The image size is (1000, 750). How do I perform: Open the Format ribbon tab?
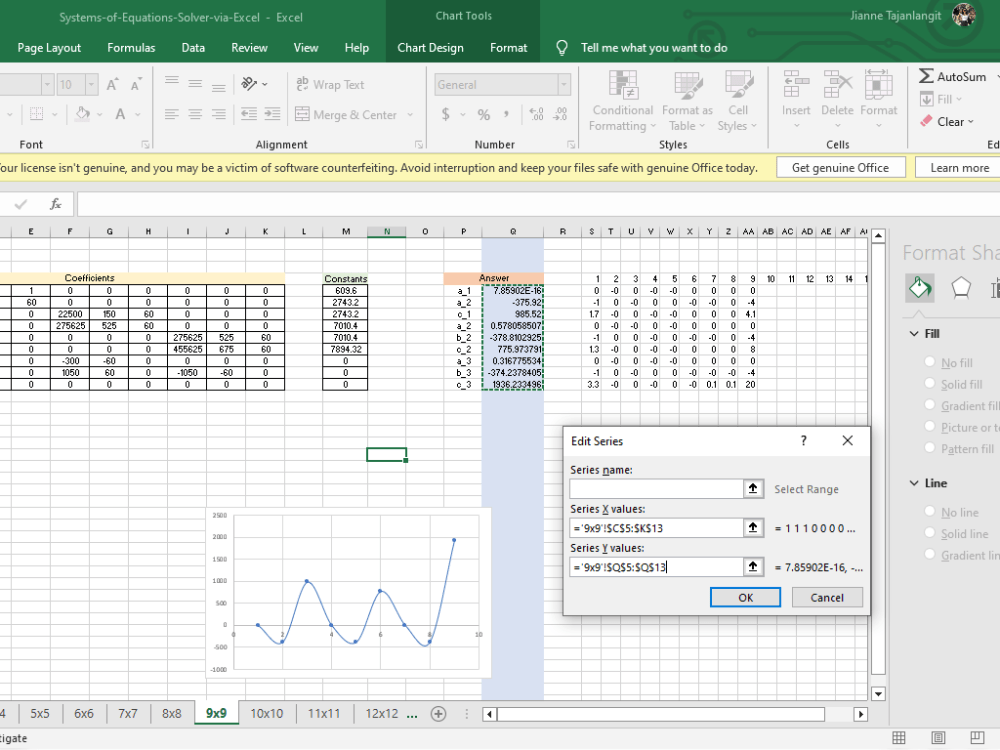pyautogui.click(x=508, y=48)
